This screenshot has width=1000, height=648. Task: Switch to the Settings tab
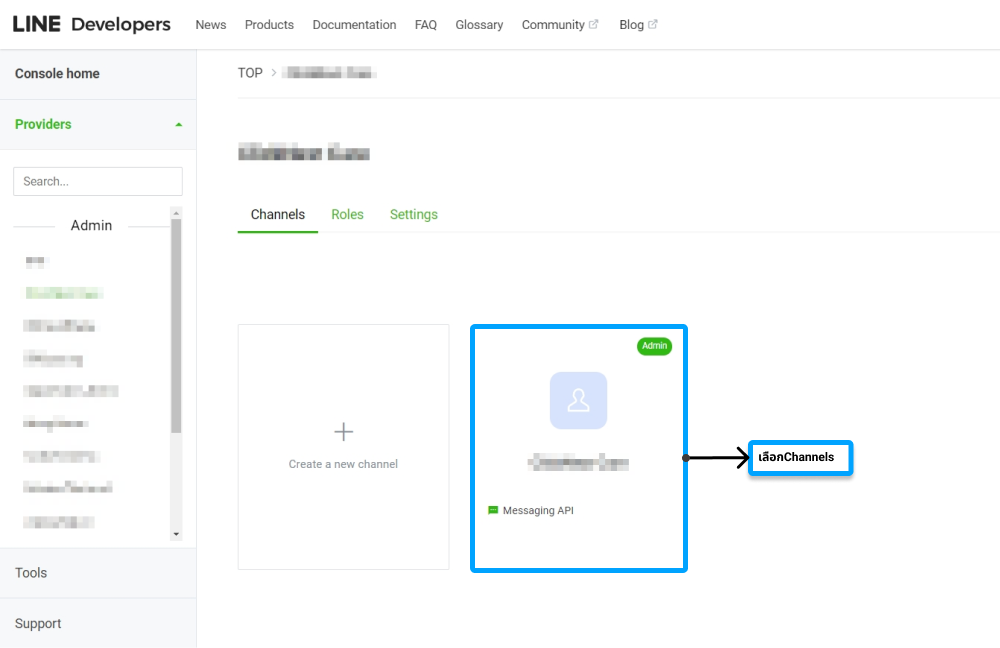pos(413,214)
